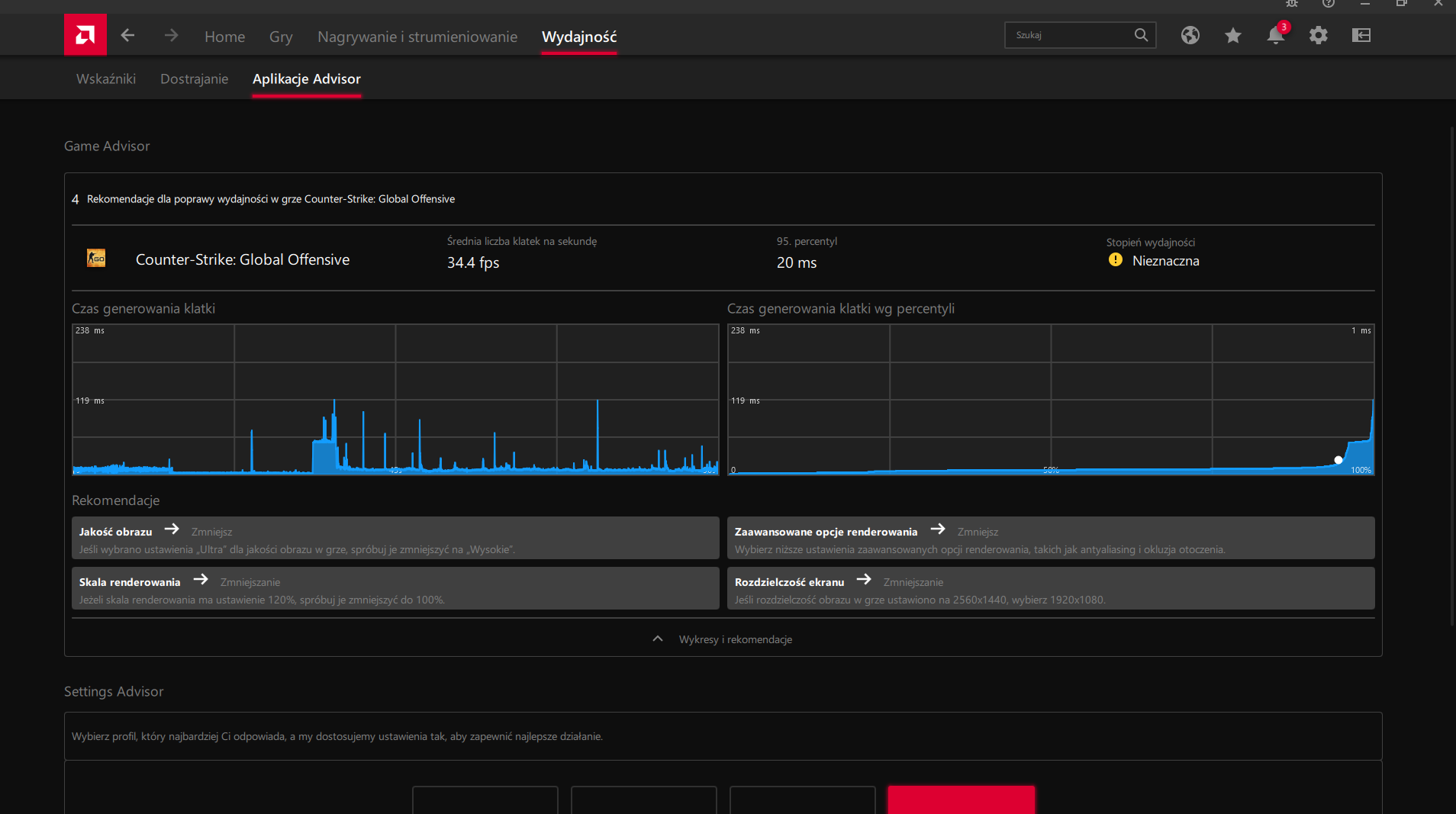Click the bug report icon

1292,4
